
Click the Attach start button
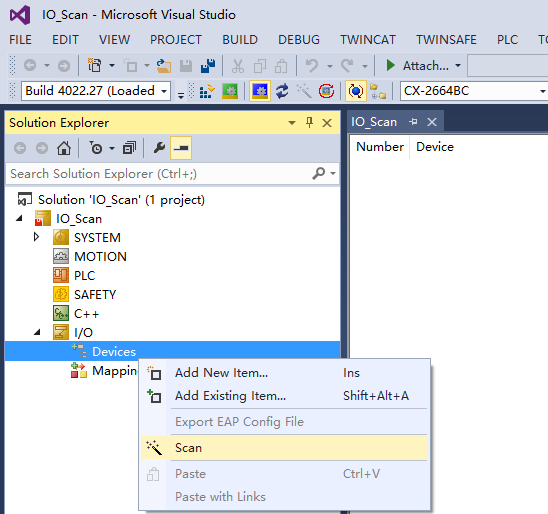[417, 65]
